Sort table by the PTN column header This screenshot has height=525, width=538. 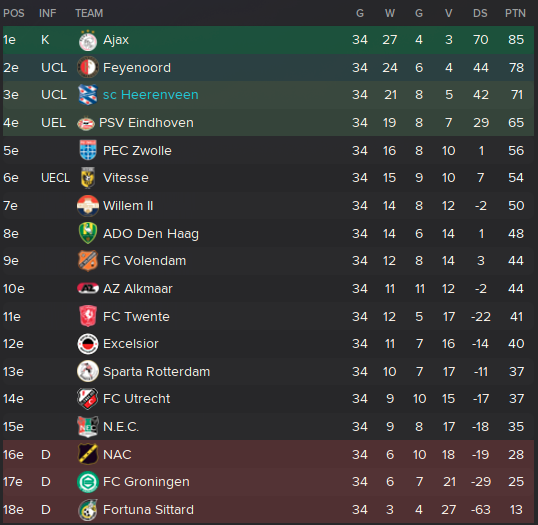pyautogui.click(x=515, y=13)
